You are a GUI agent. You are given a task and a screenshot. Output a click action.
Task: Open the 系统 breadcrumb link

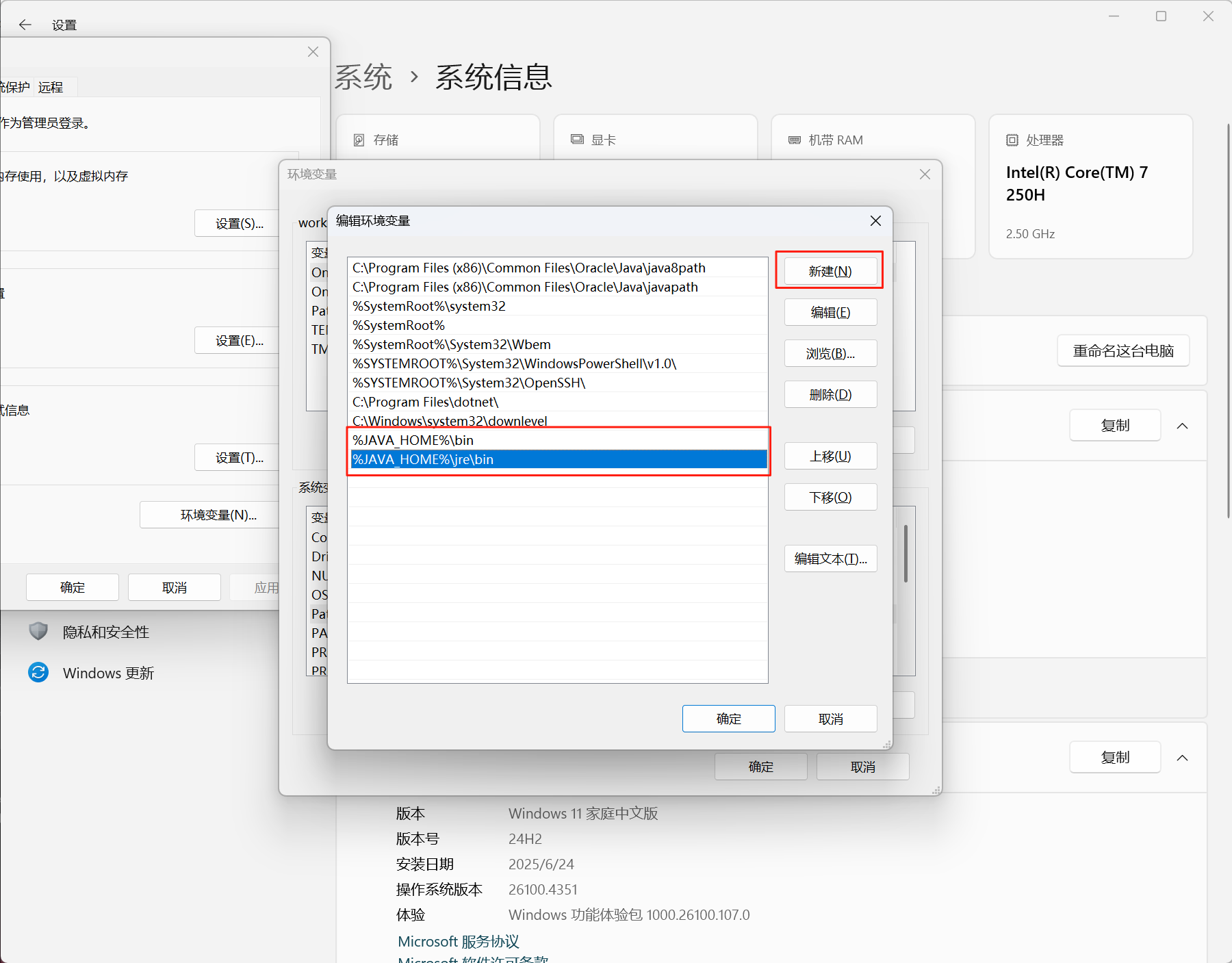point(363,77)
